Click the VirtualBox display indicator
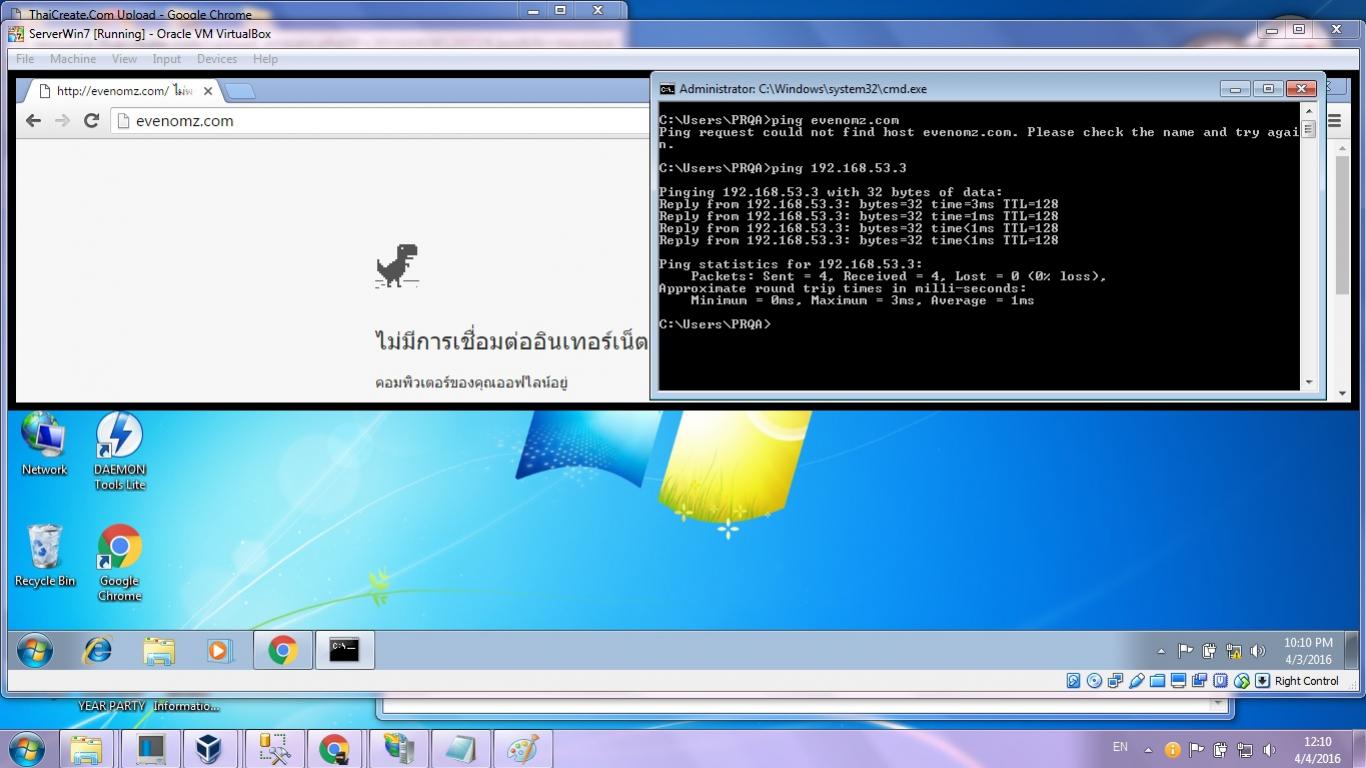Image resolution: width=1366 pixels, height=768 pixels. coord(1178,681)
